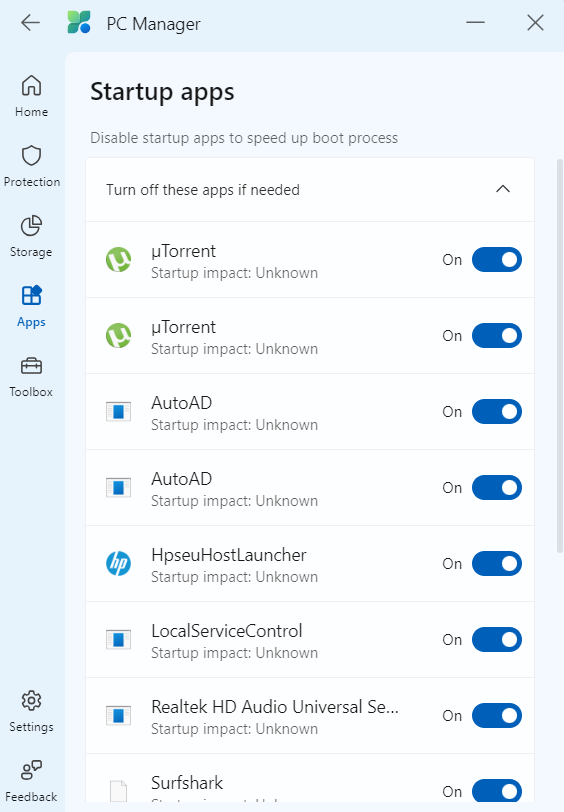Switch off LocalServiceControl startup toggle

497,640
